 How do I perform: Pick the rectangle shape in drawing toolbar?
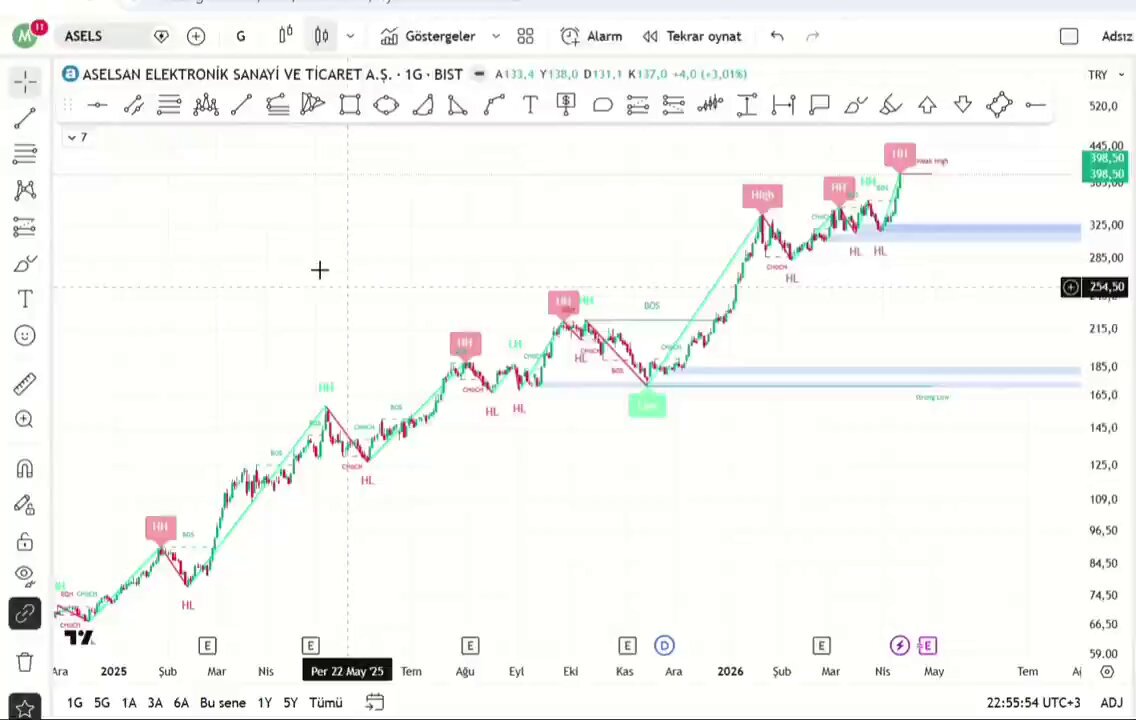(350, 105)
